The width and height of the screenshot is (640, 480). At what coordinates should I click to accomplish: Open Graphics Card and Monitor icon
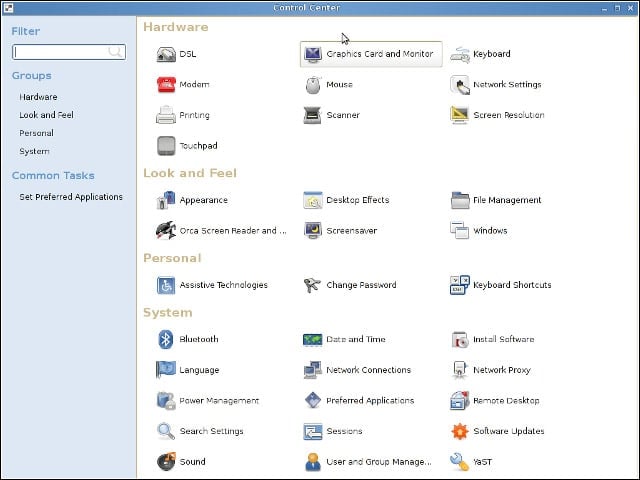click(313, 54)
